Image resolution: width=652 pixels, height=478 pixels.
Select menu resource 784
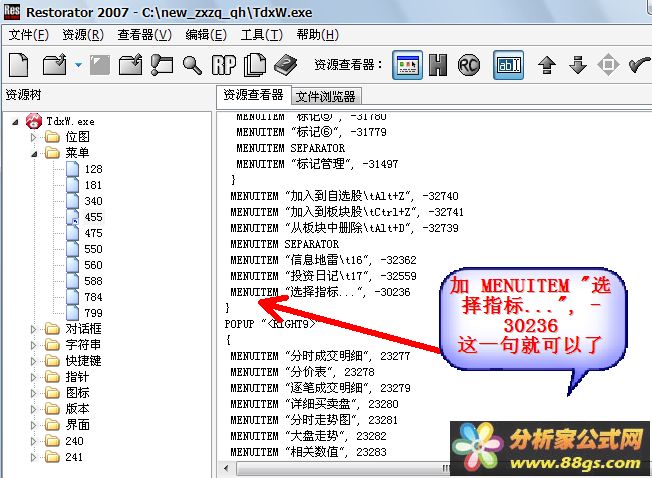coord(93,297)
